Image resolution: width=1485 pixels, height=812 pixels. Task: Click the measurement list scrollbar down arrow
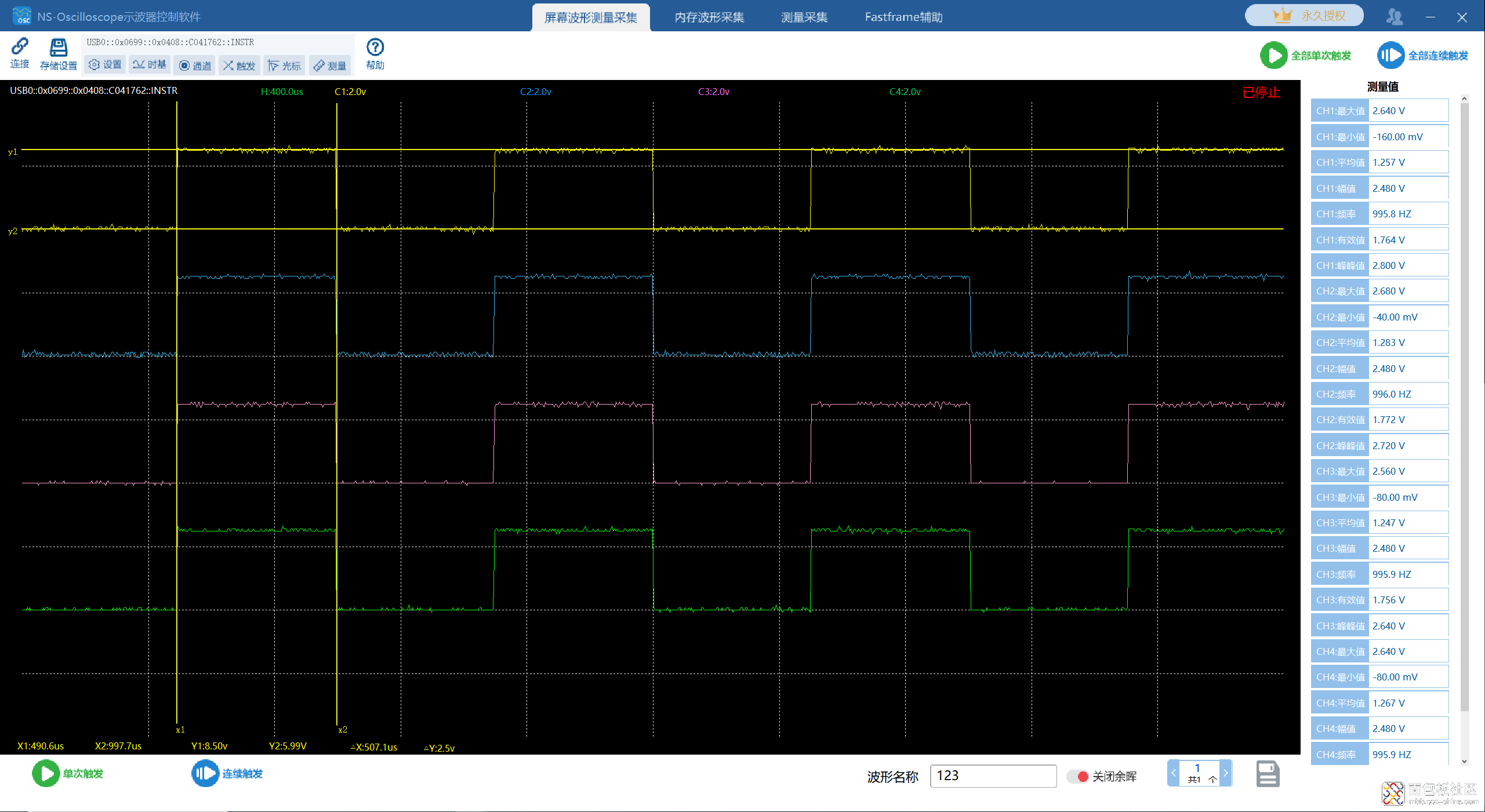click(1464, 761)
